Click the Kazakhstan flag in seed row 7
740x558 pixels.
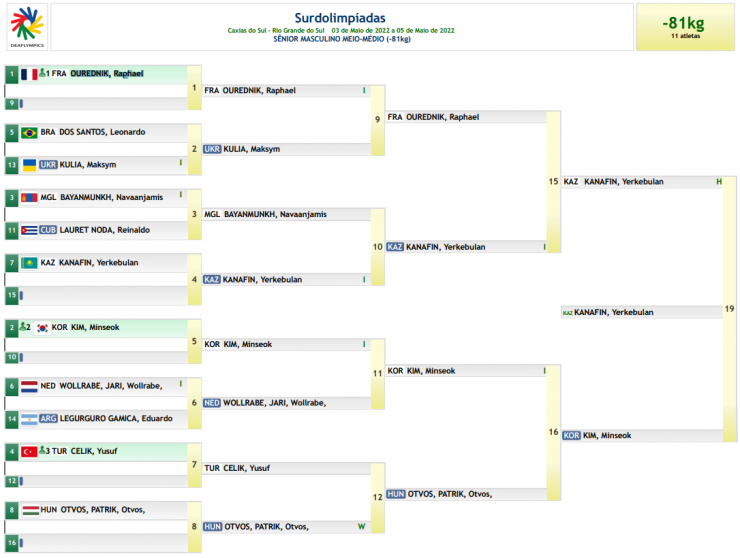(29, 263)
